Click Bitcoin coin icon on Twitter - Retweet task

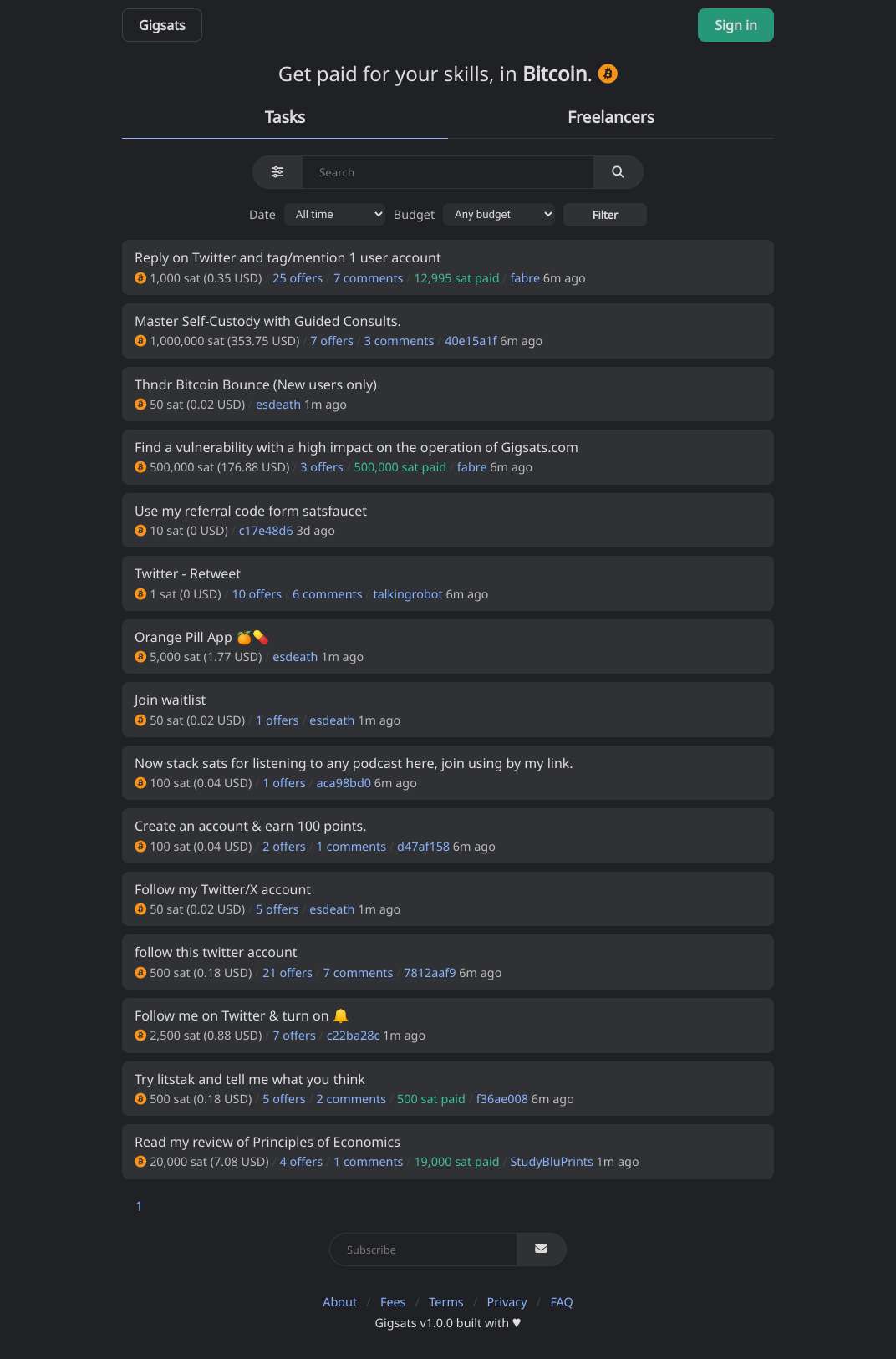click(140, 594)
